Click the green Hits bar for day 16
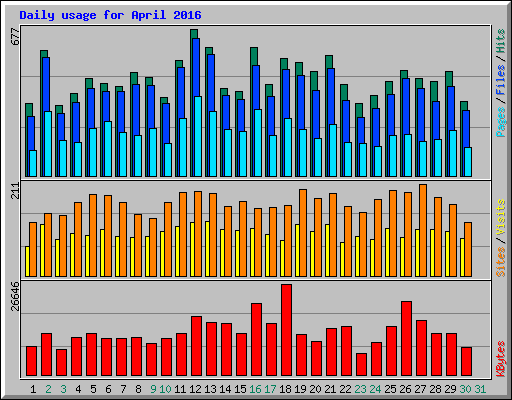This screenshot has height=400, width=512. click(254, 56)
